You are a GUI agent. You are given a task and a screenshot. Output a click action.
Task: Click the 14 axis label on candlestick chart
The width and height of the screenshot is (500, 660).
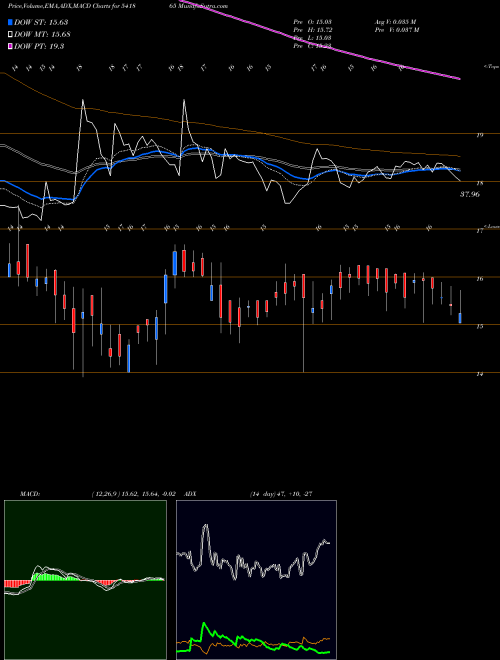(479, 374)
